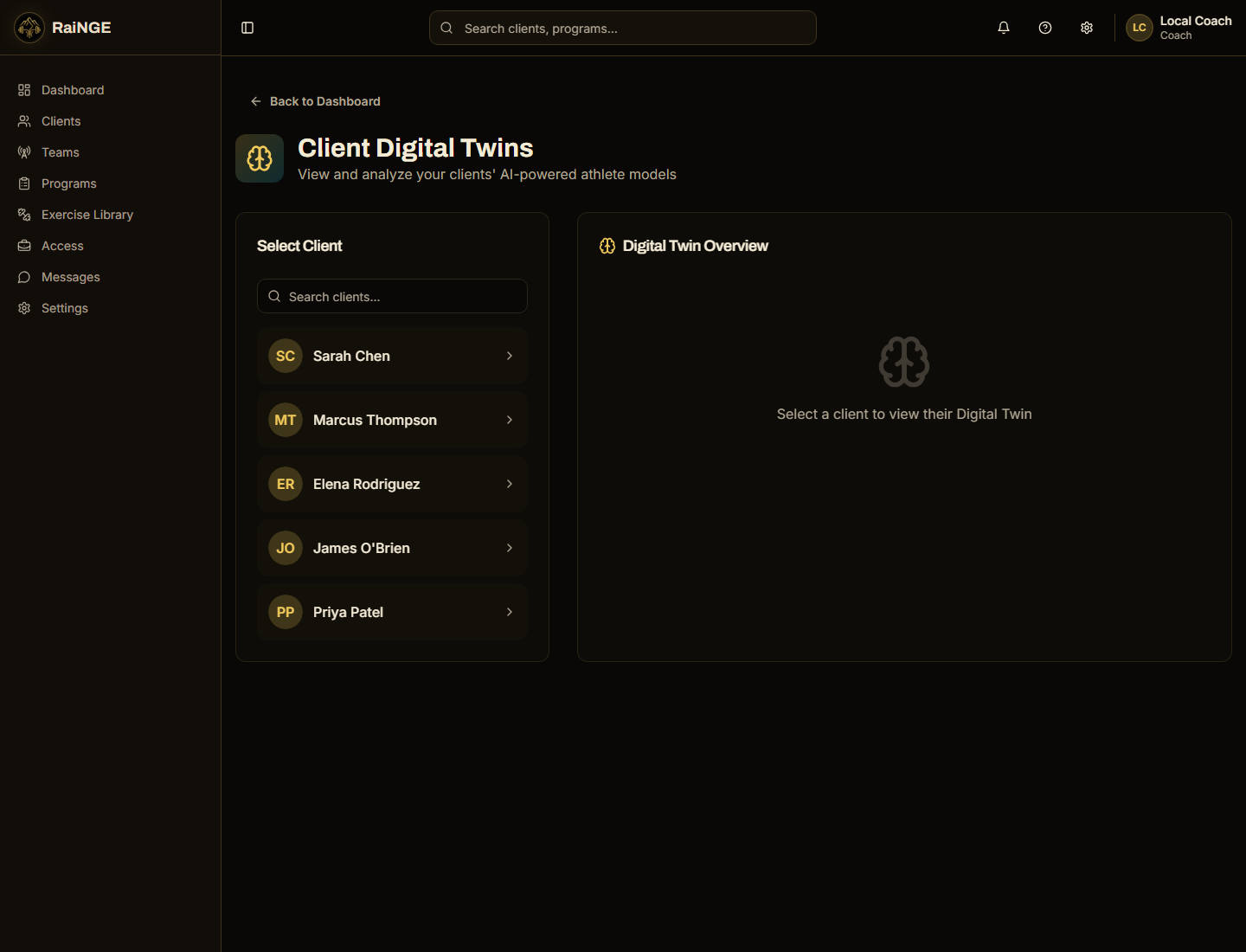Open the notifications bell
The width and height of the screenshot is (1246, 952).
[1004, 28]
